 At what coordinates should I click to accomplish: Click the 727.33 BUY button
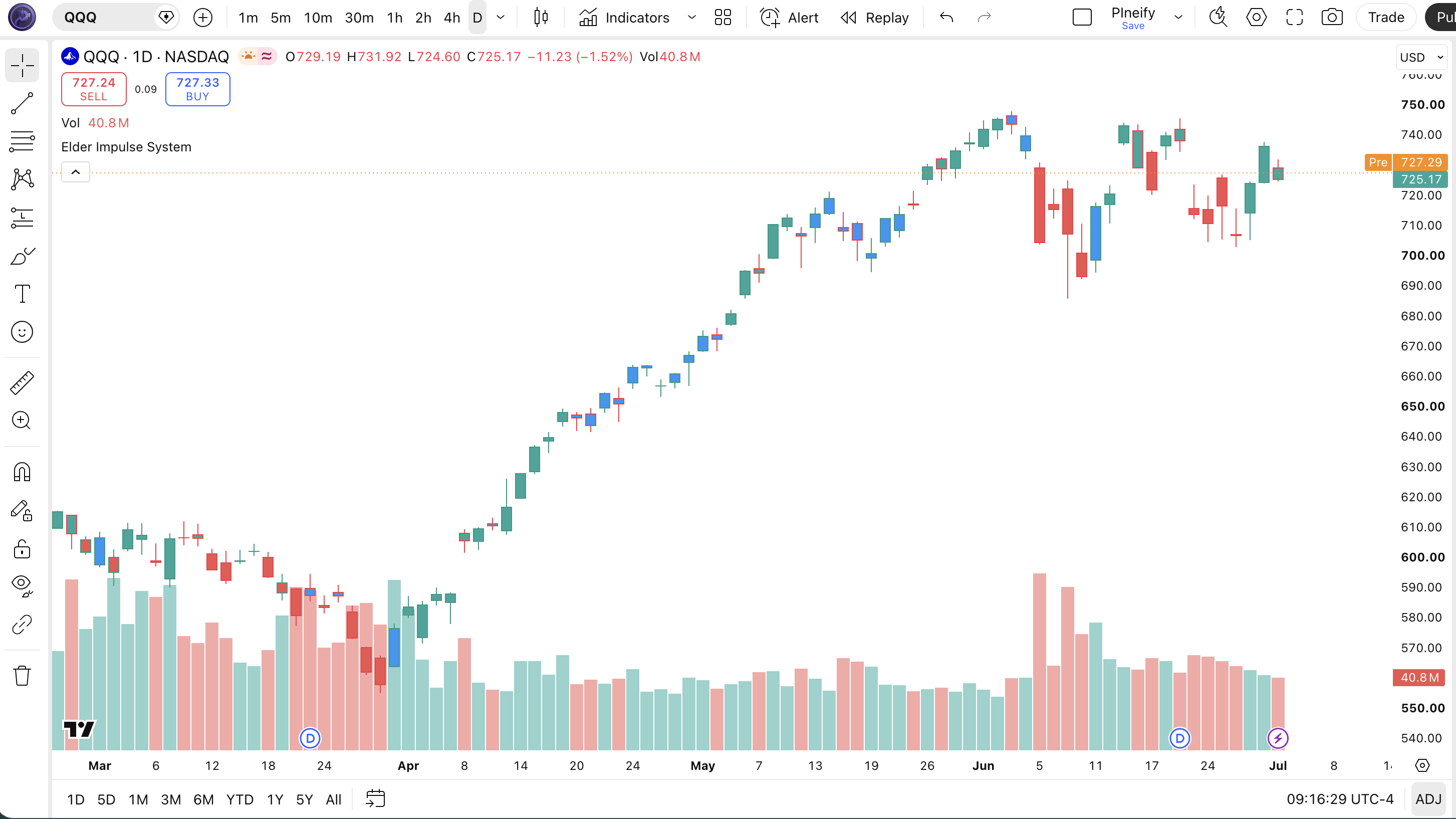tap(198, 89)
